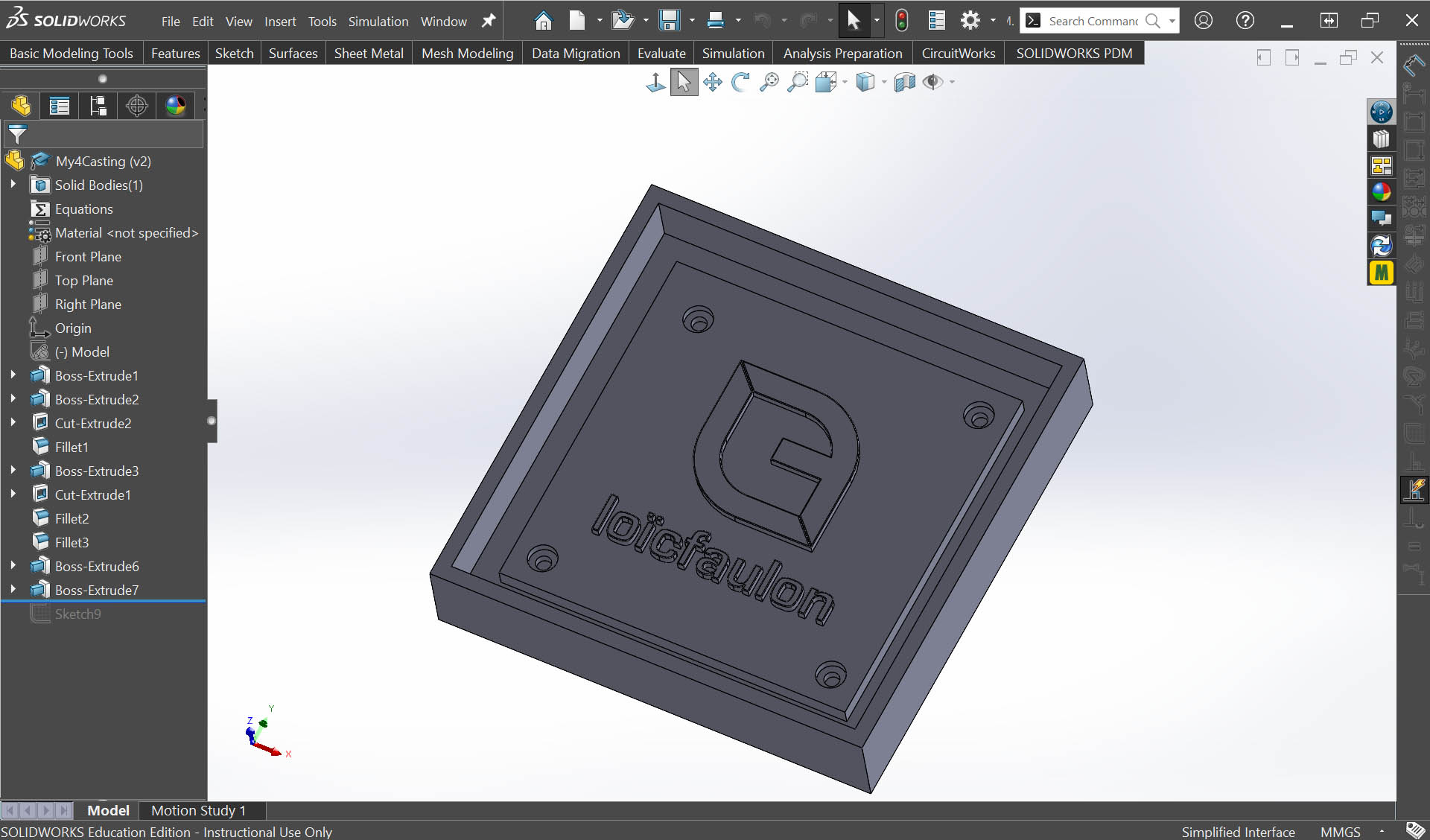
Task: Open the DimXpertManager crosshair tab
Action: 136,106
